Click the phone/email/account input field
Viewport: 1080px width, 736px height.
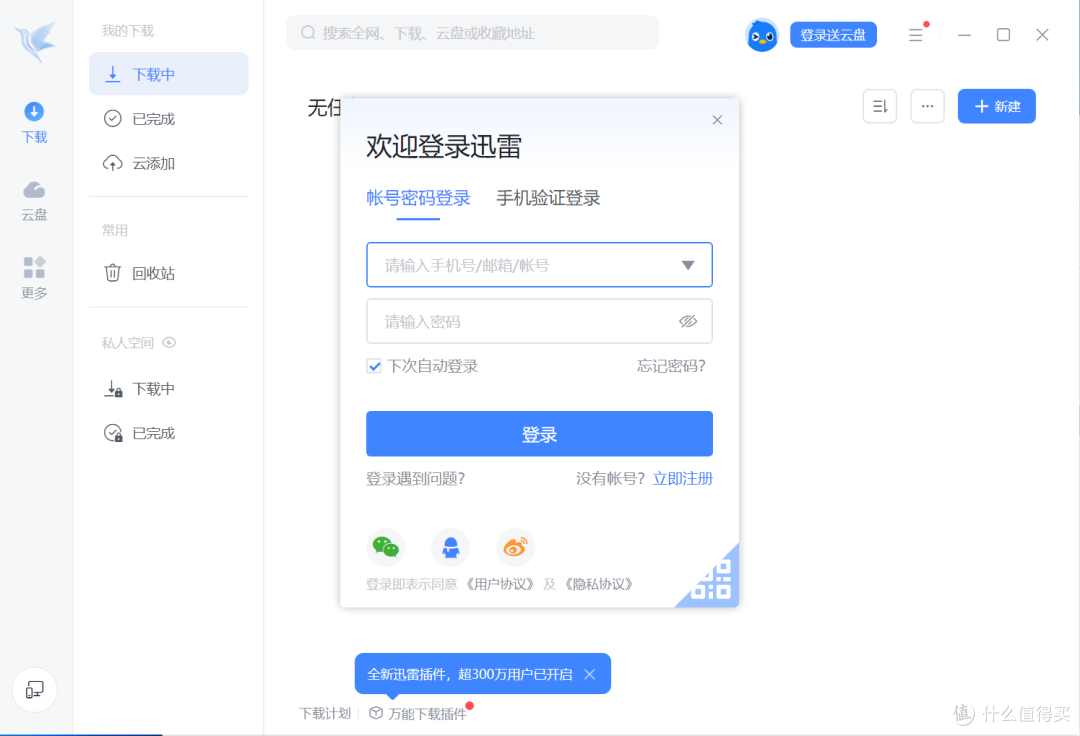click(x=539, y=265)
